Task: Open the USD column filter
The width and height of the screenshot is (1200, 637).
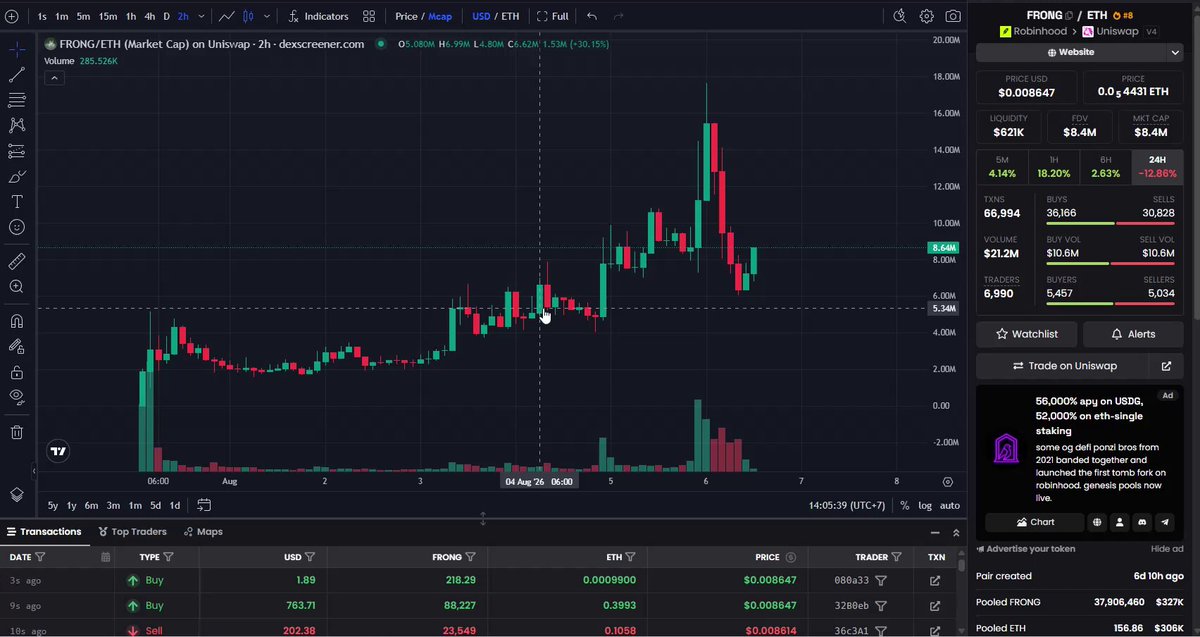Action: point(310,557)
